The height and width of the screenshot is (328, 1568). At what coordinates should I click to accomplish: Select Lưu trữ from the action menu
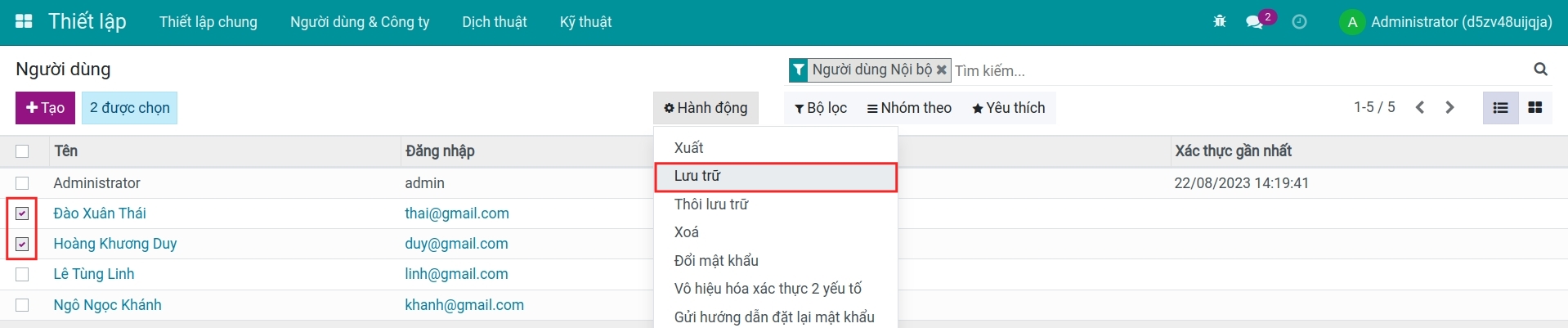pyautogui.click(x=776, y=176)
